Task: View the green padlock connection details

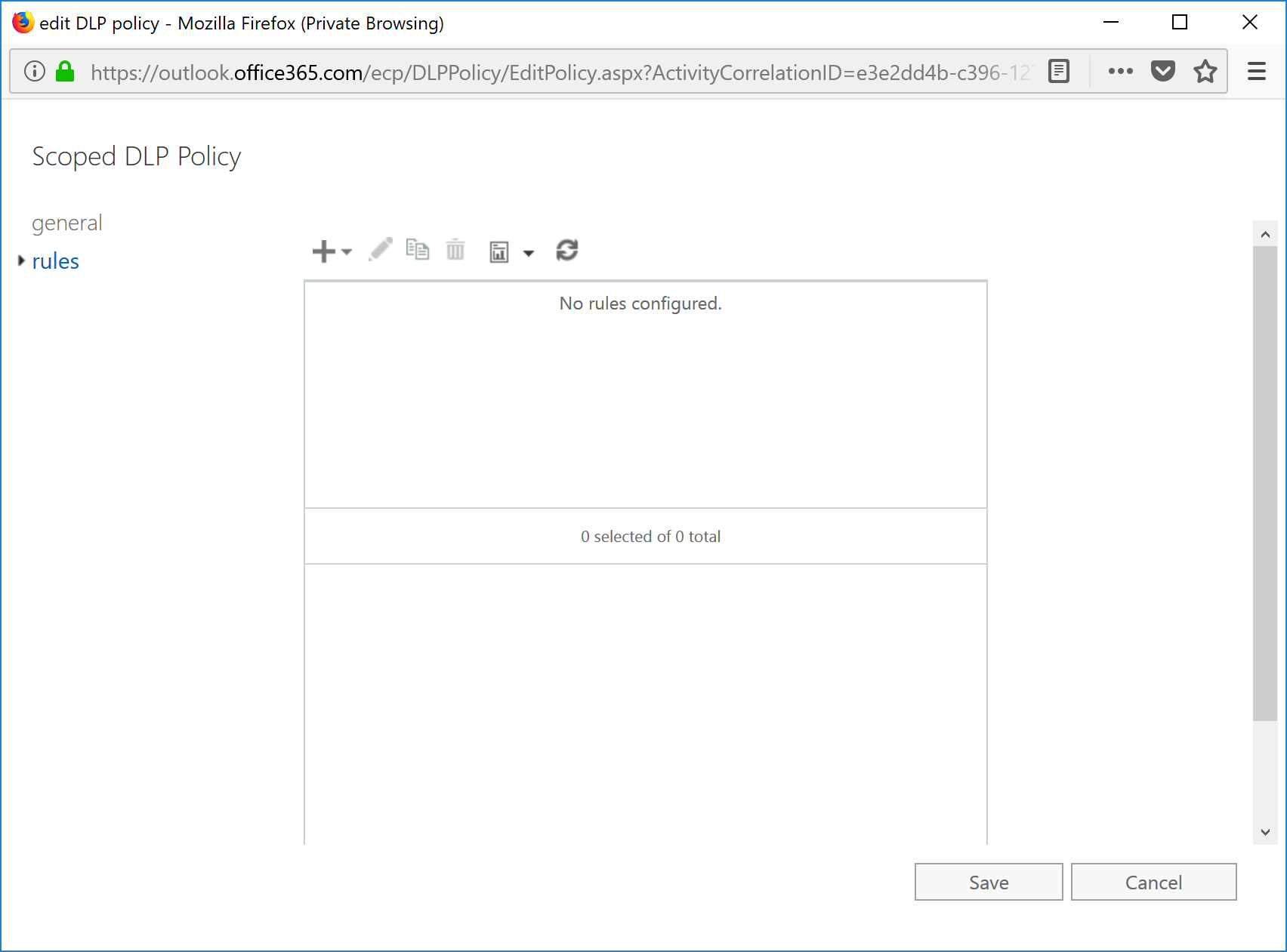Action: click(66, 72)
